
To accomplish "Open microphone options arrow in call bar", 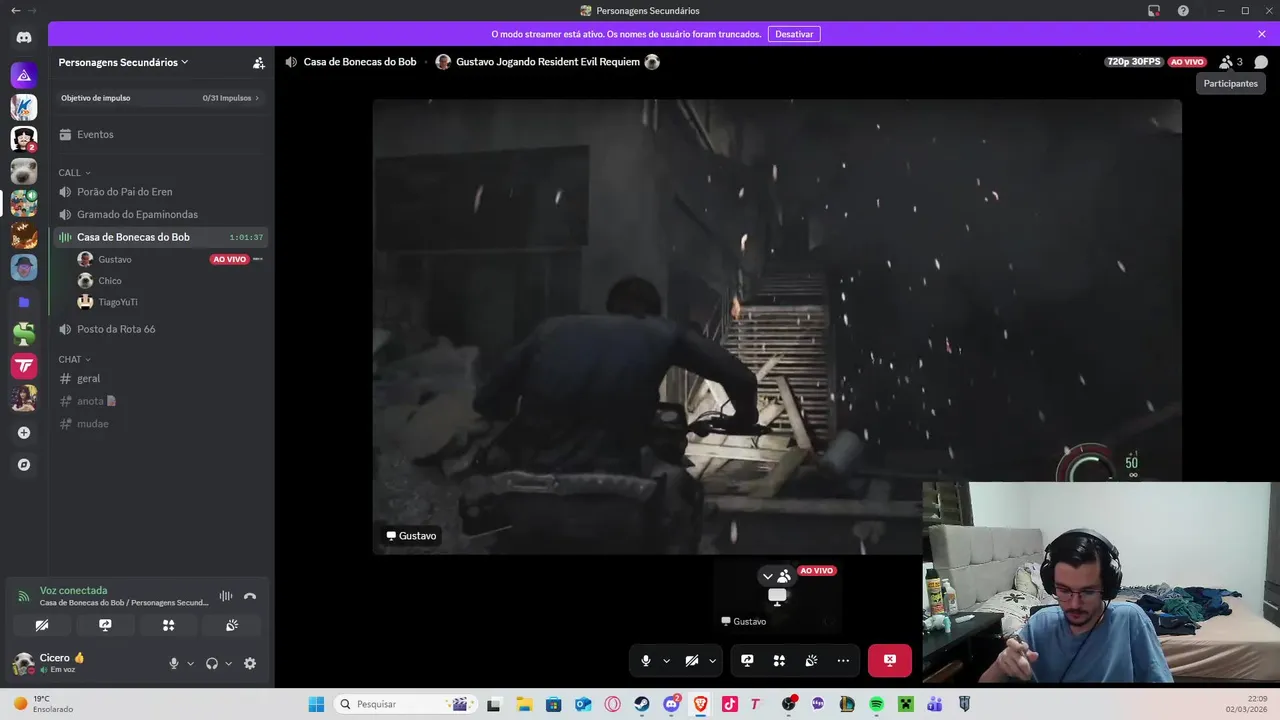I will tap(666, 661).
